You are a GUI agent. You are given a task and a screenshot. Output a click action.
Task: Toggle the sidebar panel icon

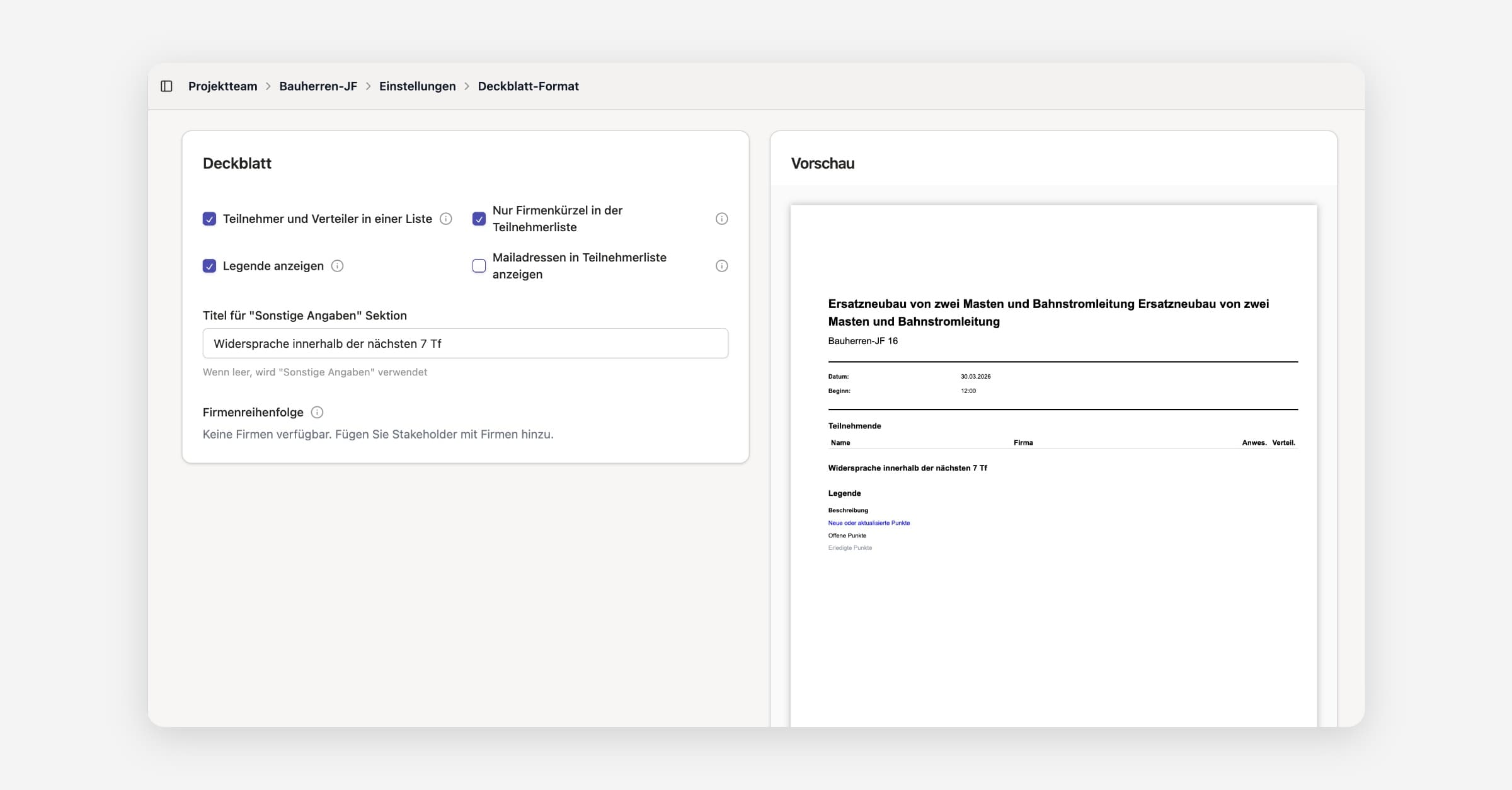pos(166,86)
